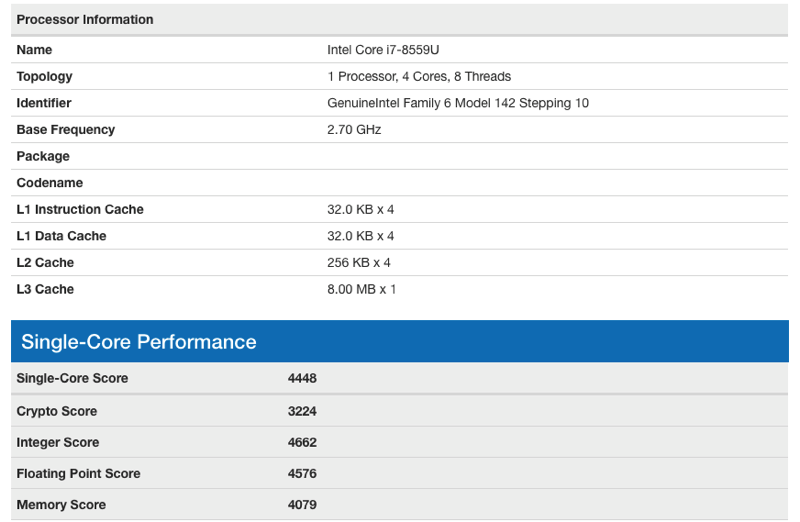Select the L2 Cache value 256 KB x 4

[359, 263]
